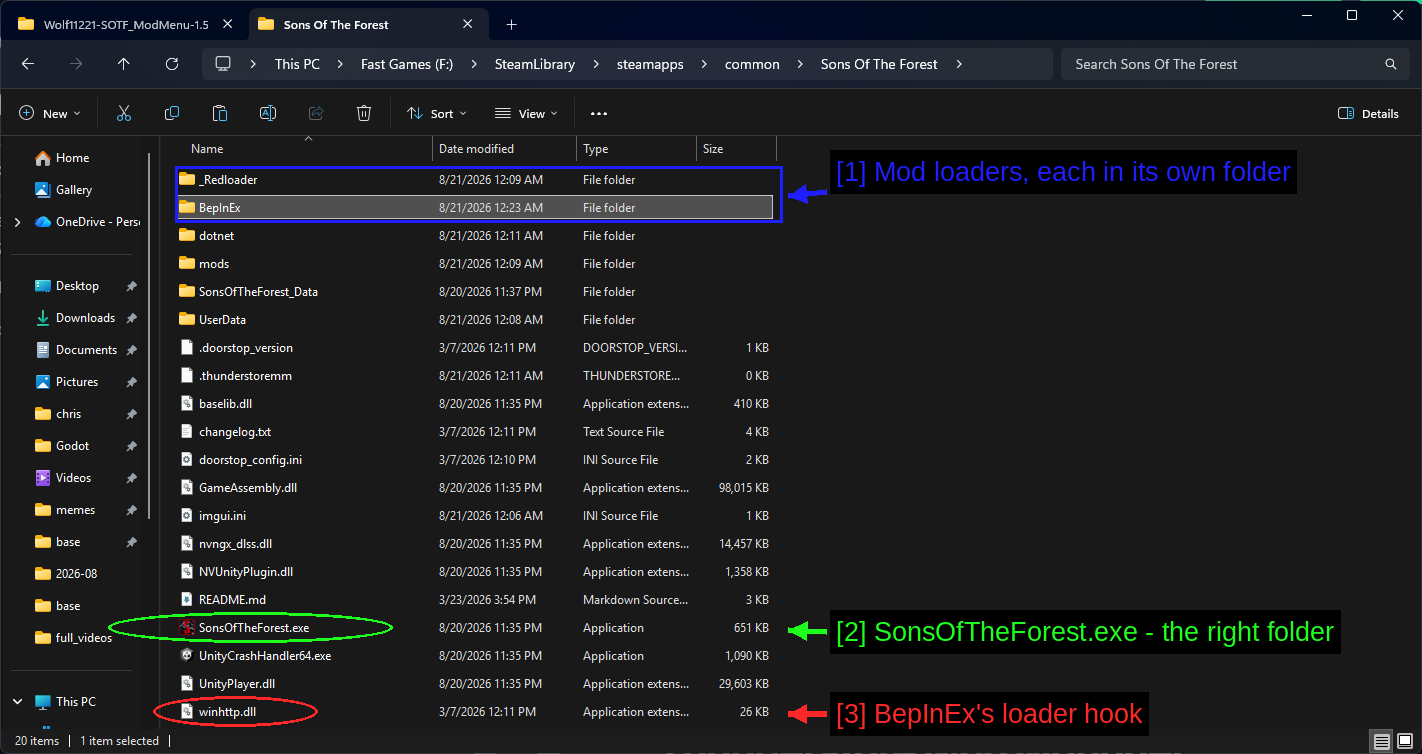Go up one folder level

124,64
